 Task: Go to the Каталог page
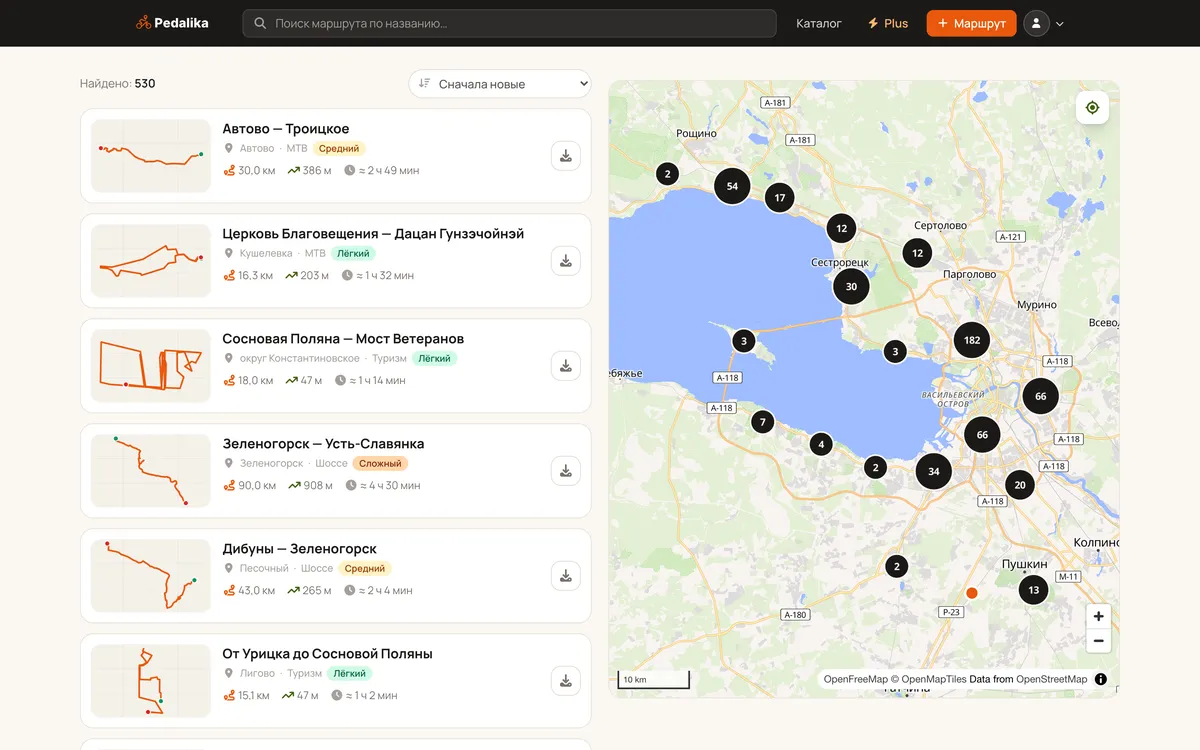(x=819, y=23)
